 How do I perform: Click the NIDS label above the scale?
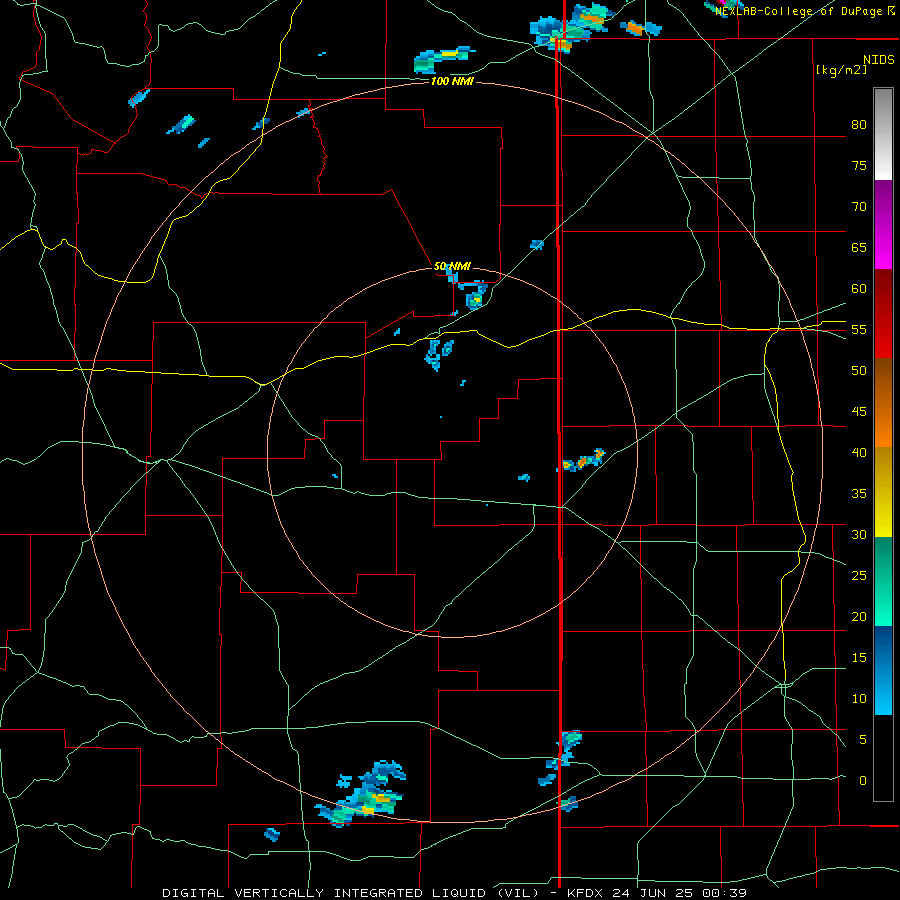(878, 60)
